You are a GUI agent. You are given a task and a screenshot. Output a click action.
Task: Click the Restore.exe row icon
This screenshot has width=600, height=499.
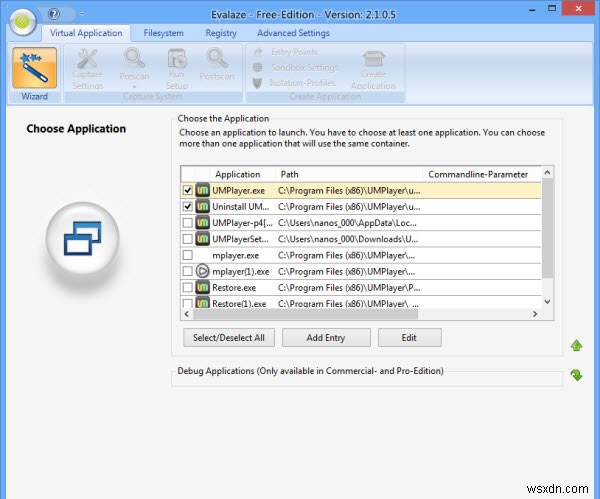(202, 287)
